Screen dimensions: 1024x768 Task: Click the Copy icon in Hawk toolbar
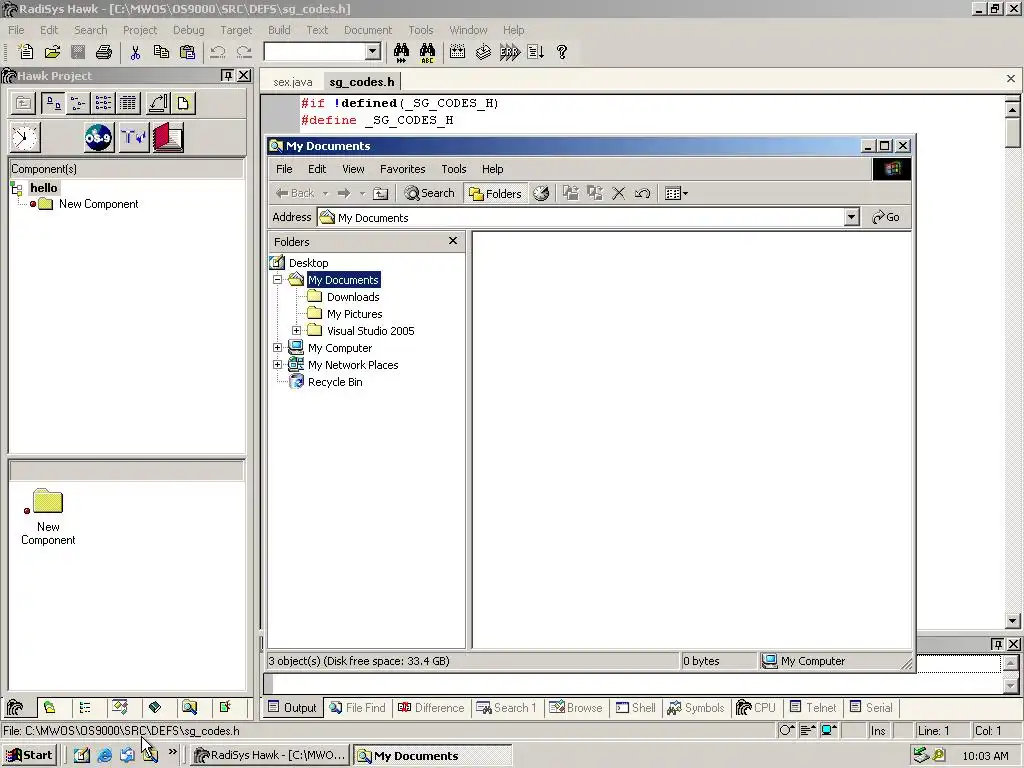[161, 52]
